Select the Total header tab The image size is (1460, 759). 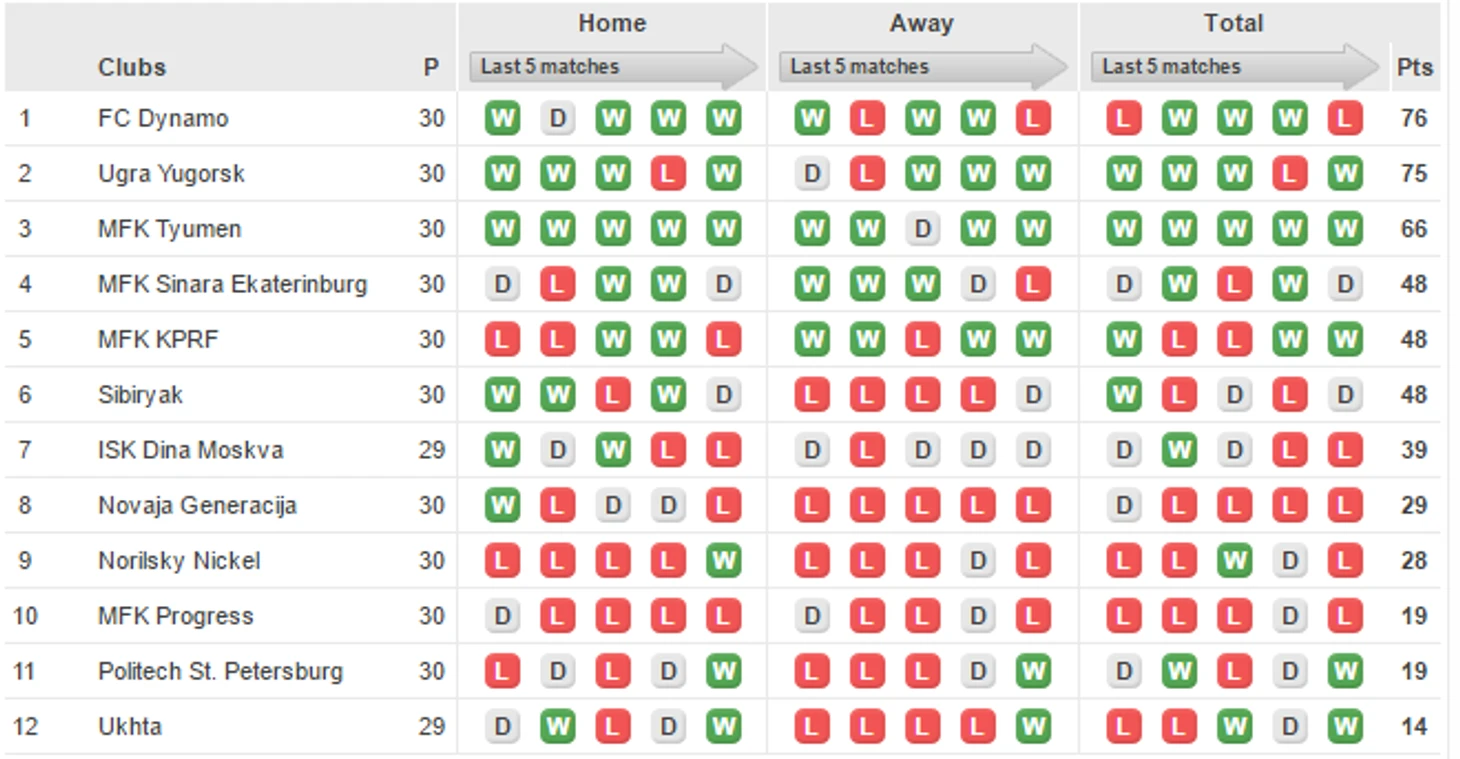click(x=1234, y=23)
